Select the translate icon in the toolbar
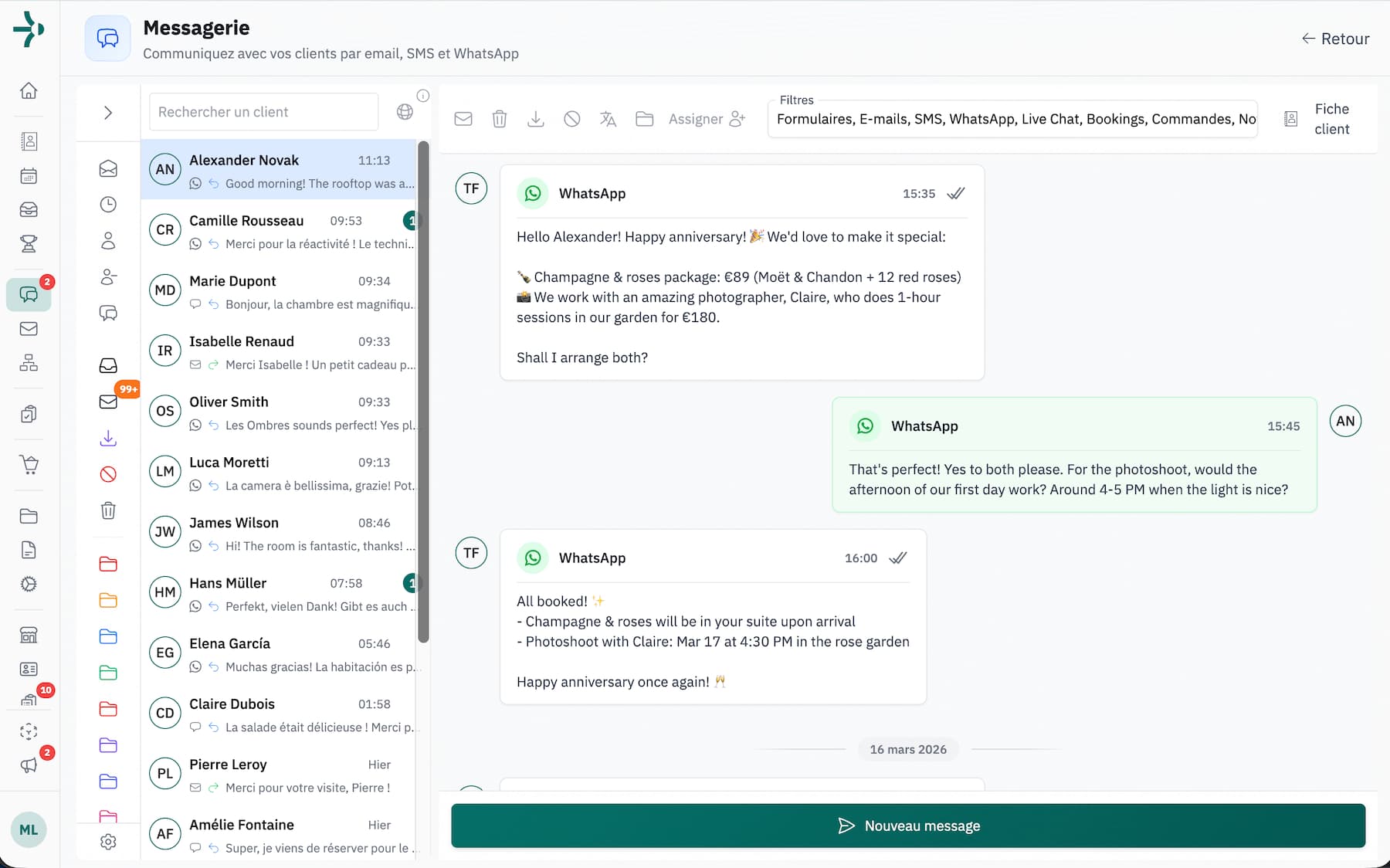Screen dimensions: 1390x868 click(608, 119)
